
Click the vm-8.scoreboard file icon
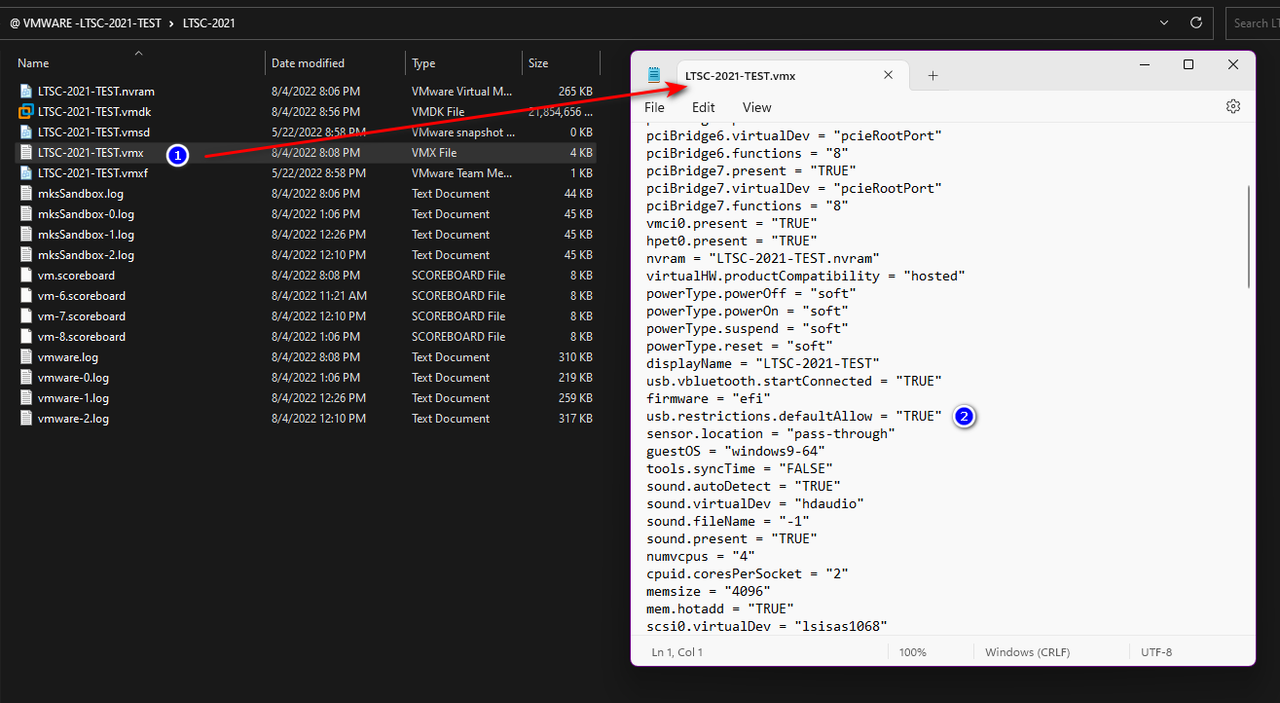(26, 337)
